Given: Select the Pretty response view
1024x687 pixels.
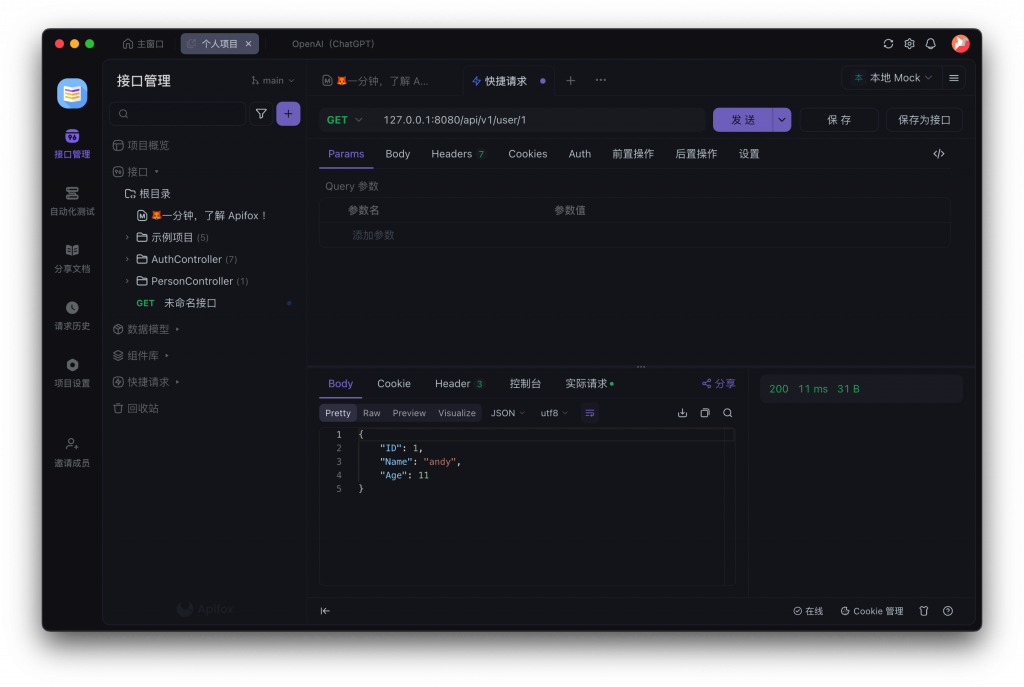Looking at the screenshot, I should [x=338, y=413].
